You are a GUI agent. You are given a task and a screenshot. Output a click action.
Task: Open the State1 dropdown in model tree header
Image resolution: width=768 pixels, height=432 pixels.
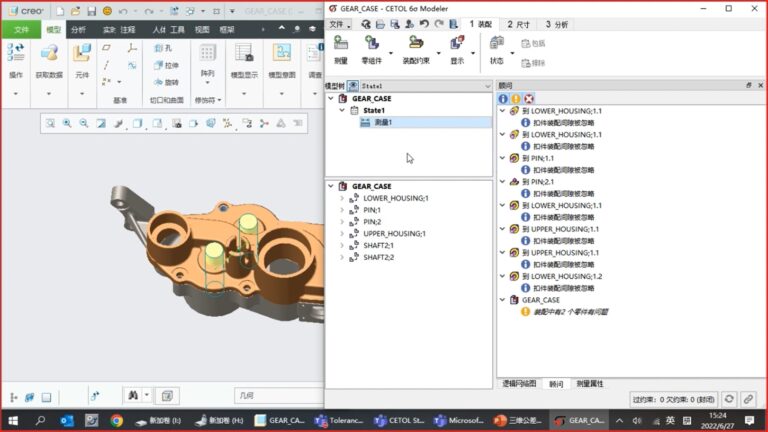coord(487,86)
